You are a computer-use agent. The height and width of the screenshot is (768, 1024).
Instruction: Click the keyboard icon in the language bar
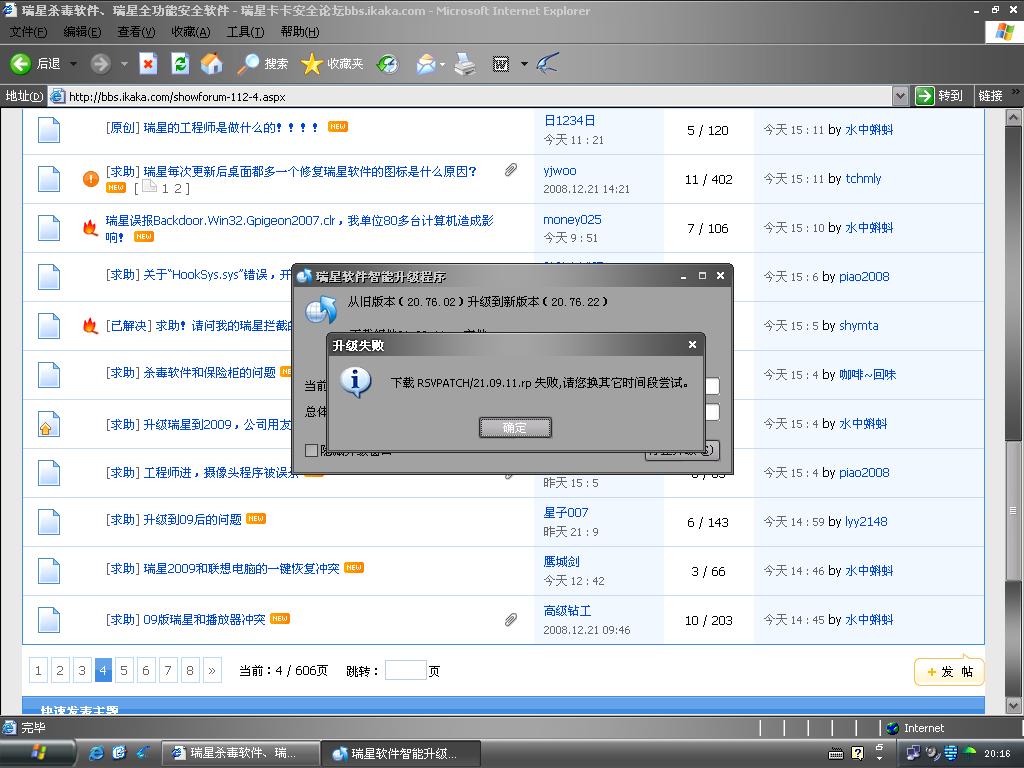(x=836, y=754)
